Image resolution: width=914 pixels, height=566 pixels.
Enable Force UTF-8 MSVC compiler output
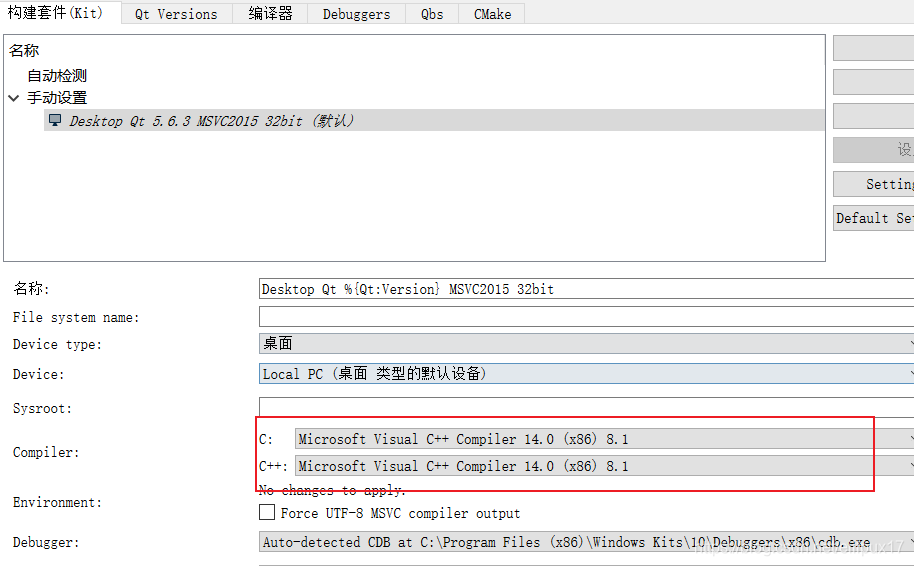tap(267, 513)
